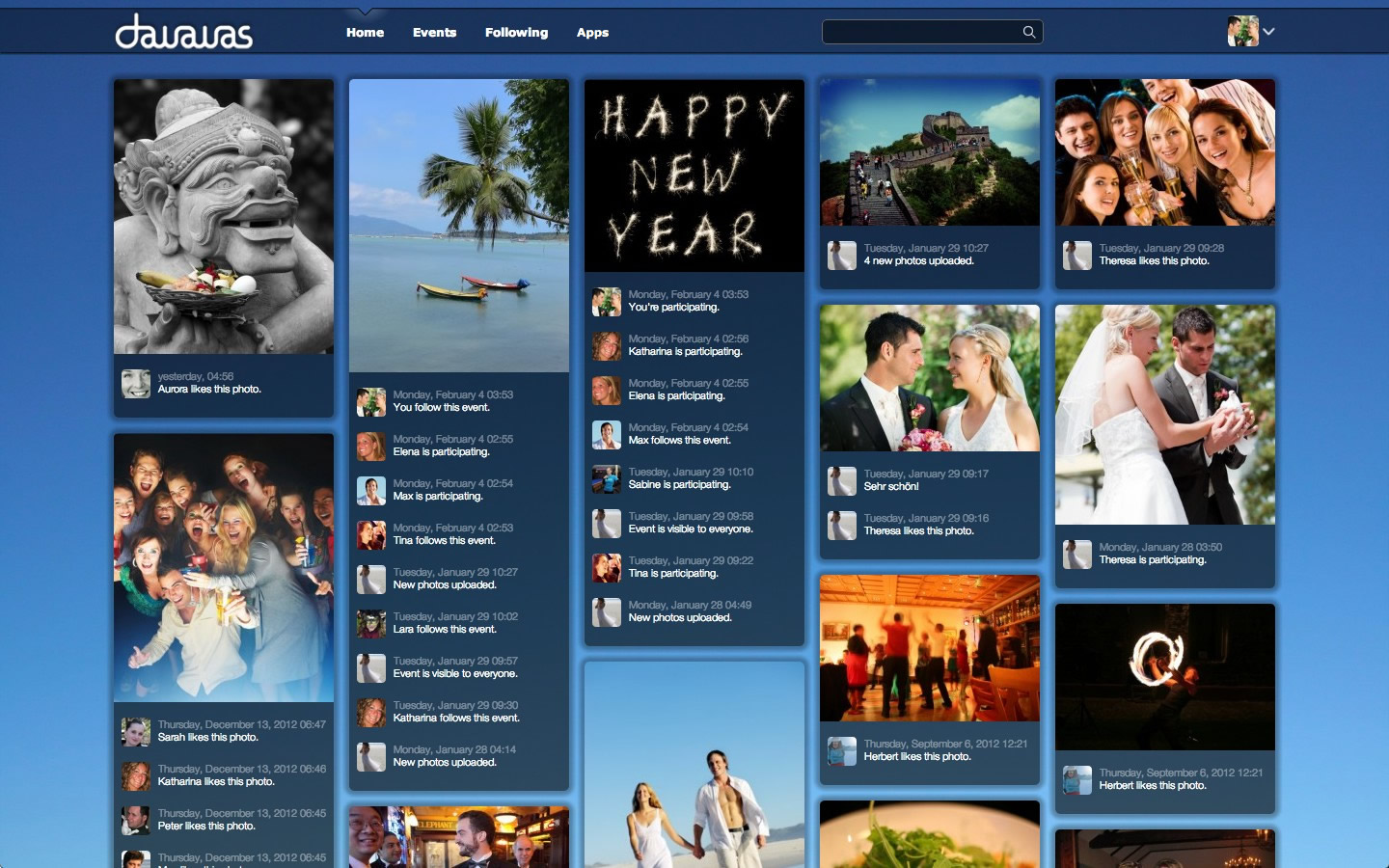Open the Happy New Year photo

click(694, 176)
